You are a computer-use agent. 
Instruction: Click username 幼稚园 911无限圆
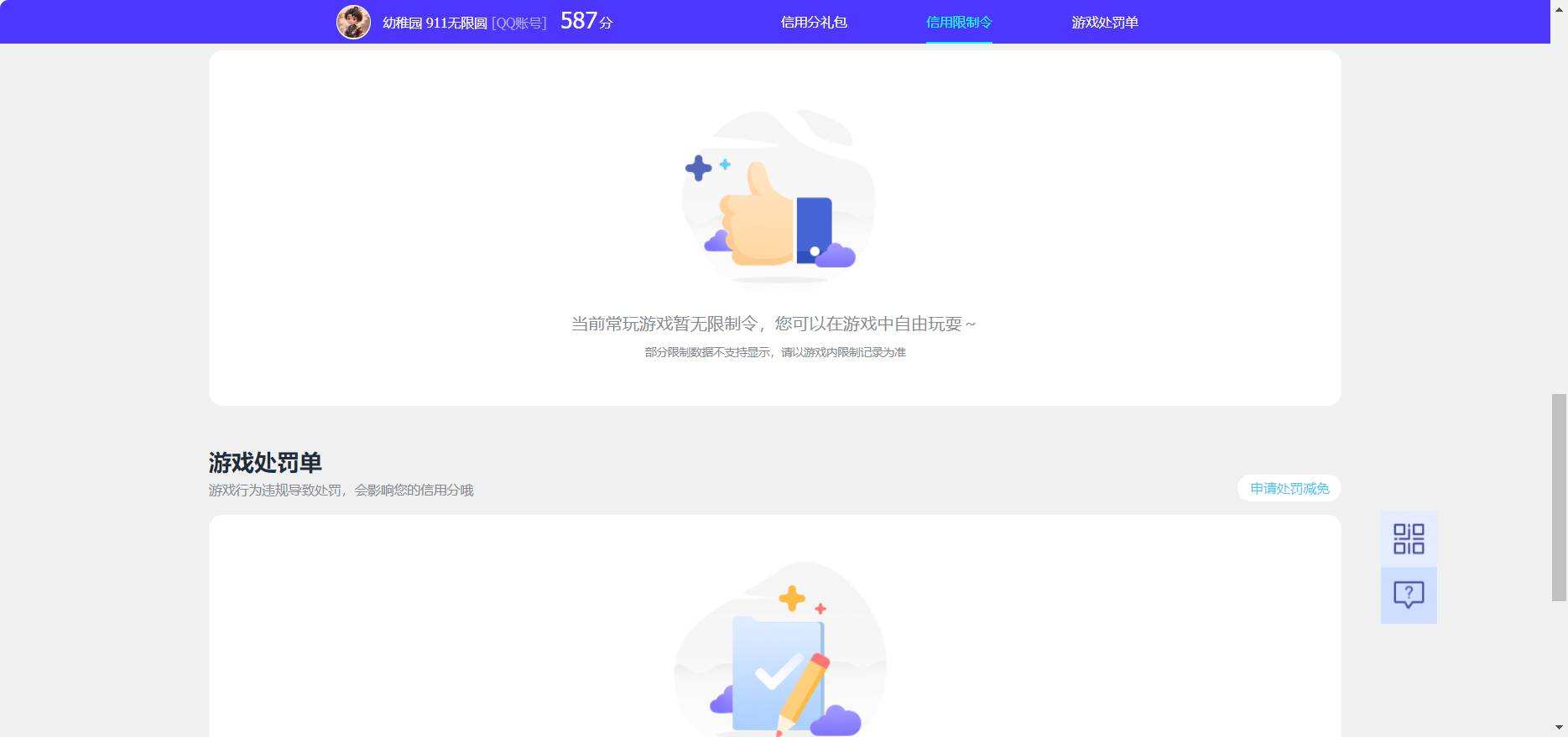(435, 23)
